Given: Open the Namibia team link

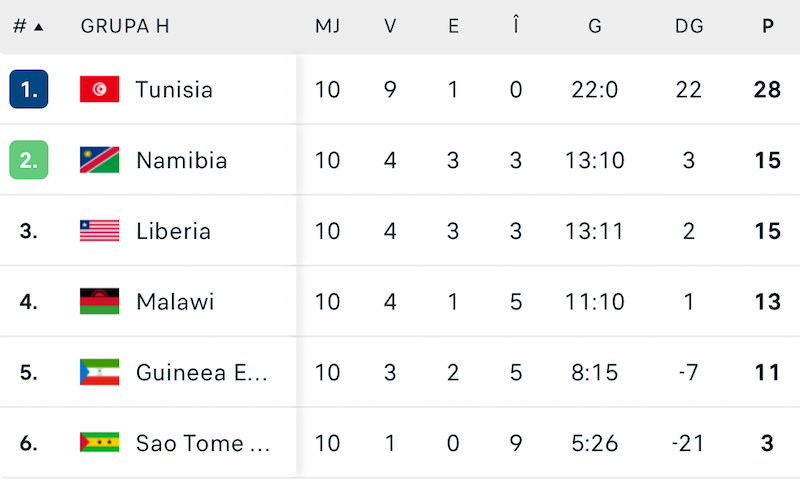Looking at the screenshot, I should click(181, 160).
